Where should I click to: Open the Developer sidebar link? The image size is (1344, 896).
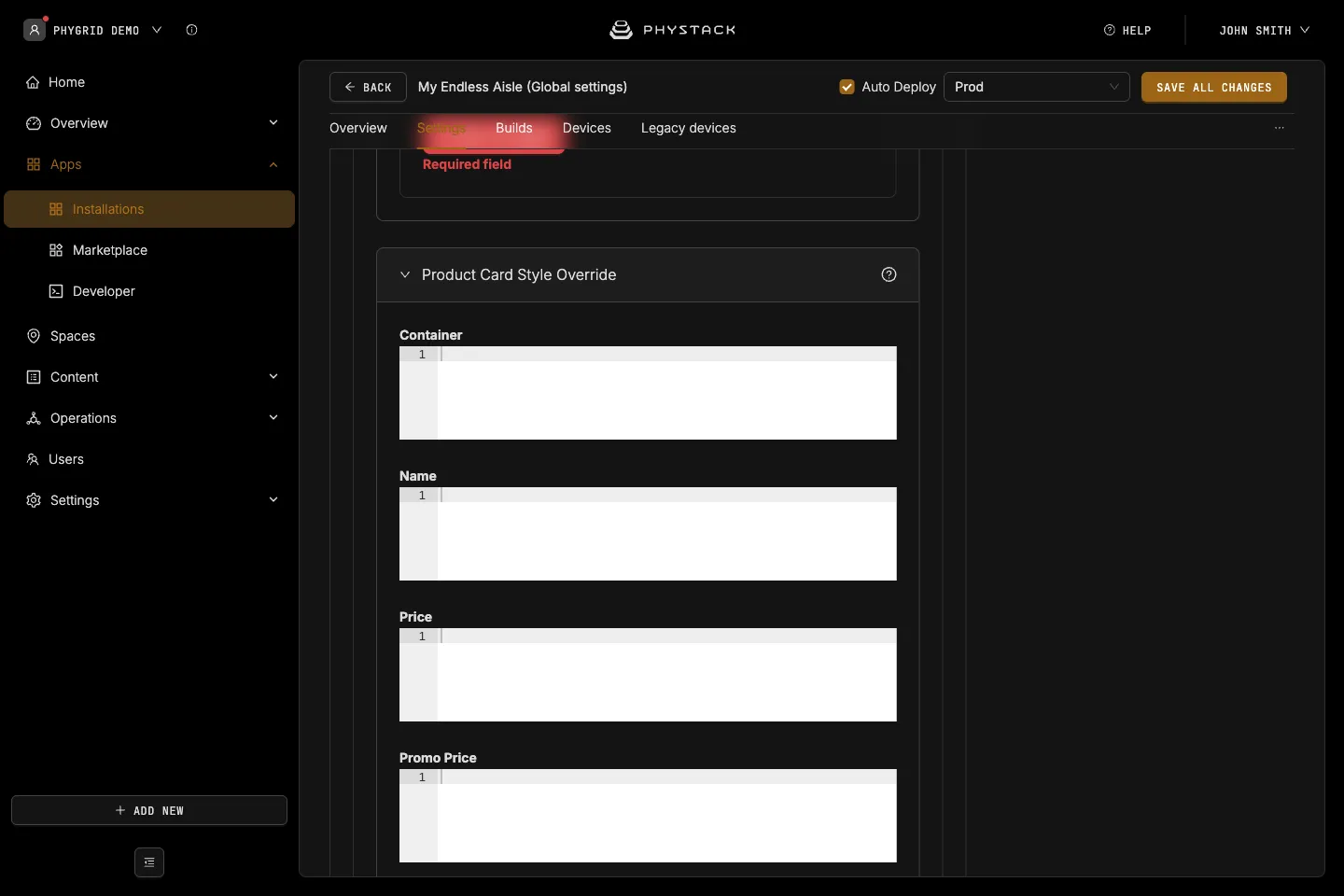click(x=104, y=291)
